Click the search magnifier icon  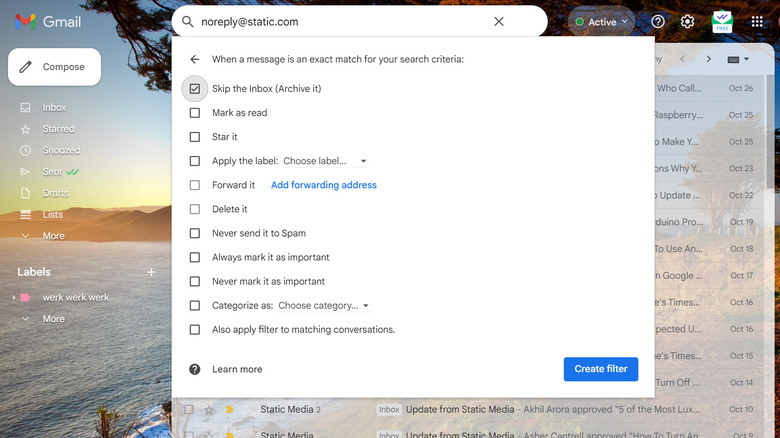point(186,21)
